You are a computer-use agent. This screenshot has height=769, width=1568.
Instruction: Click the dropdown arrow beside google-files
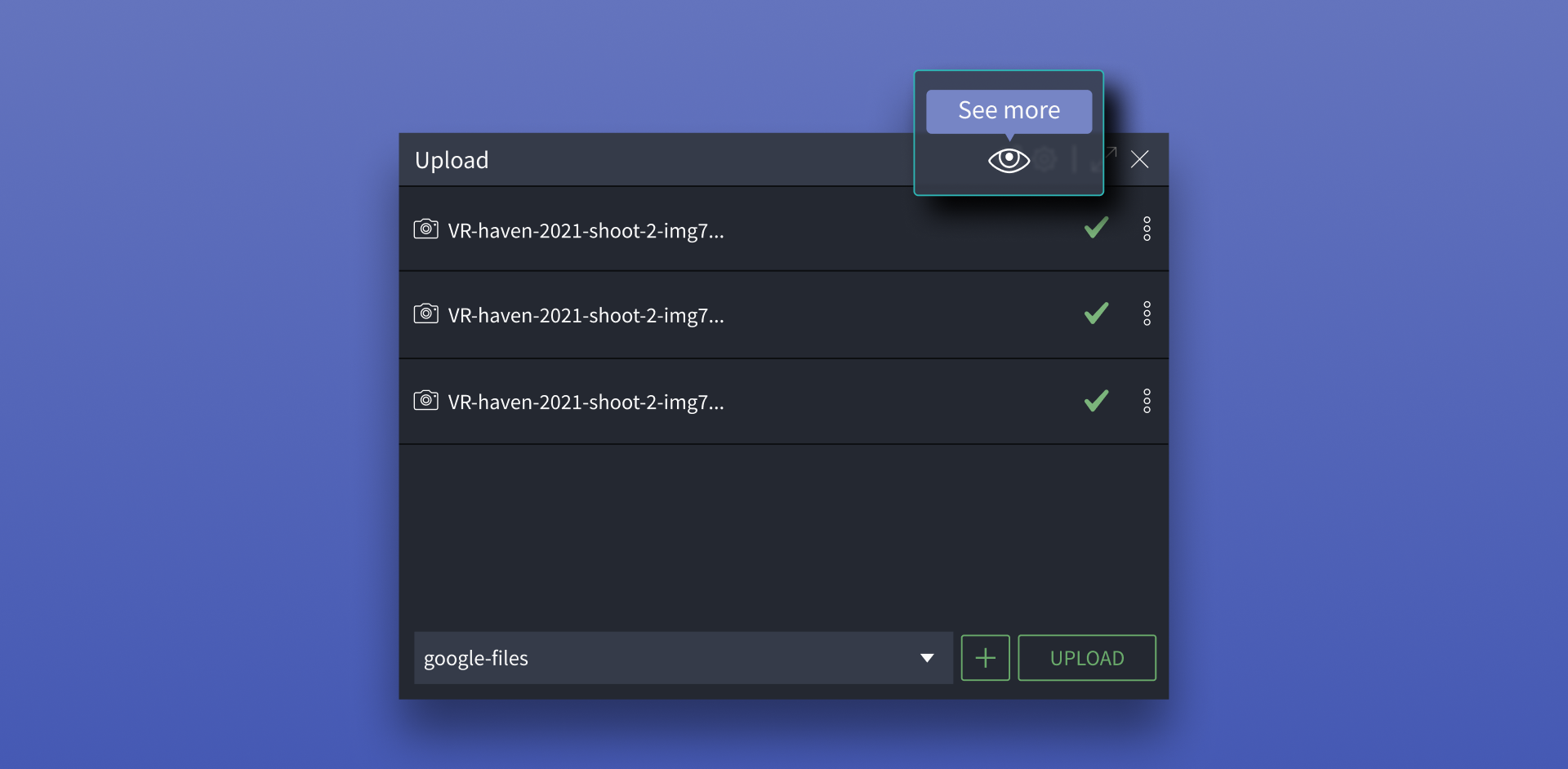pyautogui.click(x=927, y=658)
